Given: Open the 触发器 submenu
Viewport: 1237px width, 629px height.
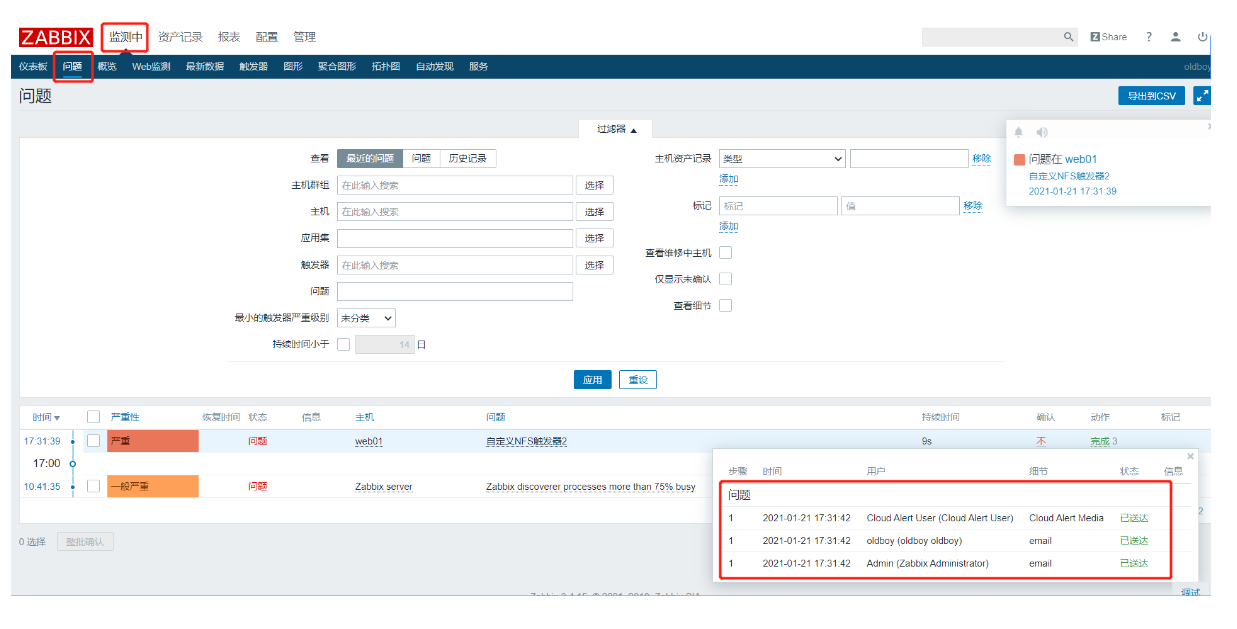Looking at the screenshot, I should point(253,67).
